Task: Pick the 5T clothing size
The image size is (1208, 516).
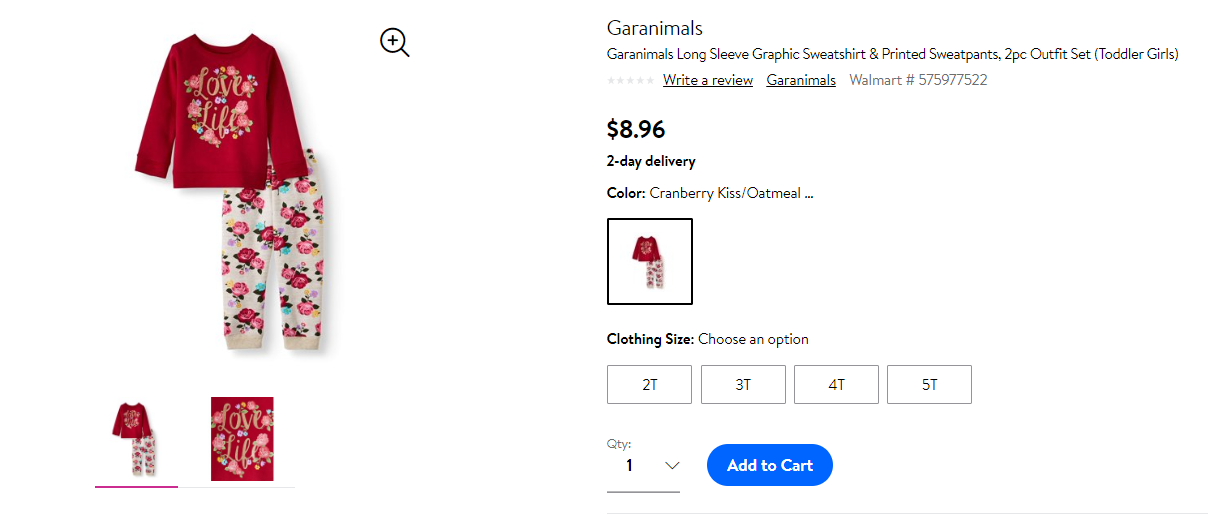Action: tap(929, 384)
